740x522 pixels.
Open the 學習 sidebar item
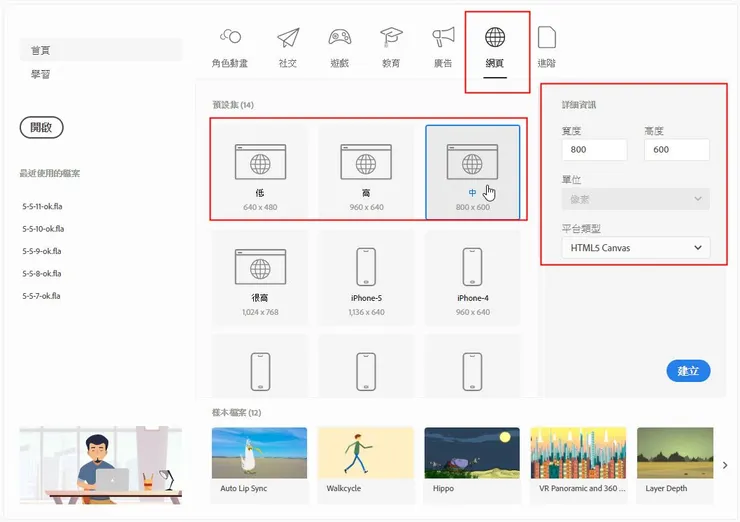pos(41,74)
